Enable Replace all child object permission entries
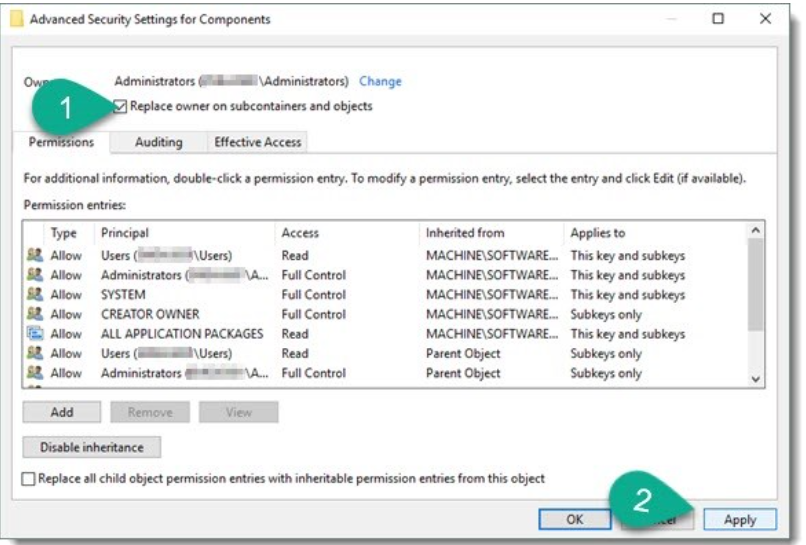Viewport: 806px width, 545px height. pyautogui.click(x=29, y=480)
